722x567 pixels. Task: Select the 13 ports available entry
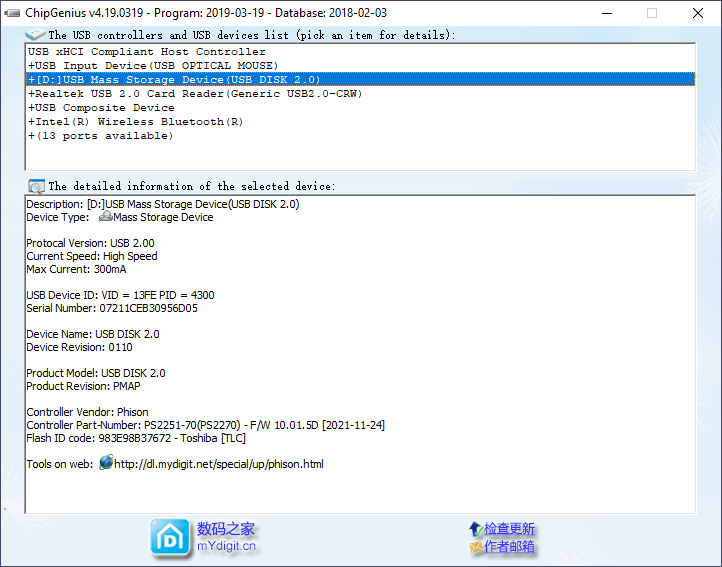coord(360,135)
